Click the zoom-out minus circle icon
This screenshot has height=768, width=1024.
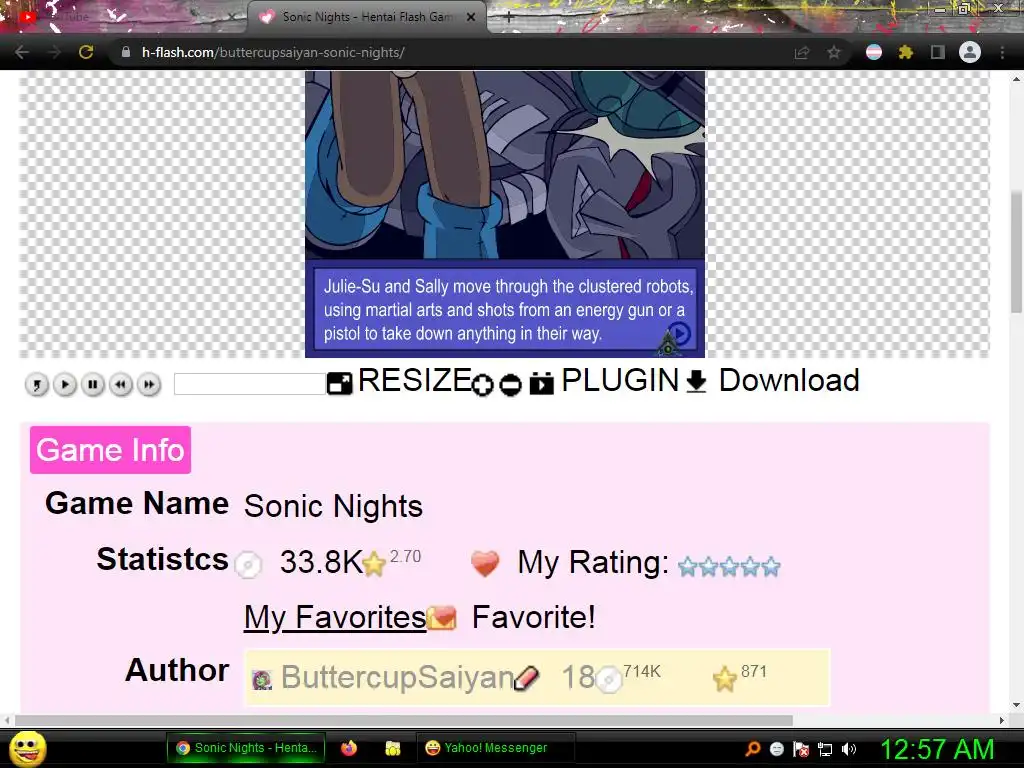pyautogui.click(x=511, y=385)
